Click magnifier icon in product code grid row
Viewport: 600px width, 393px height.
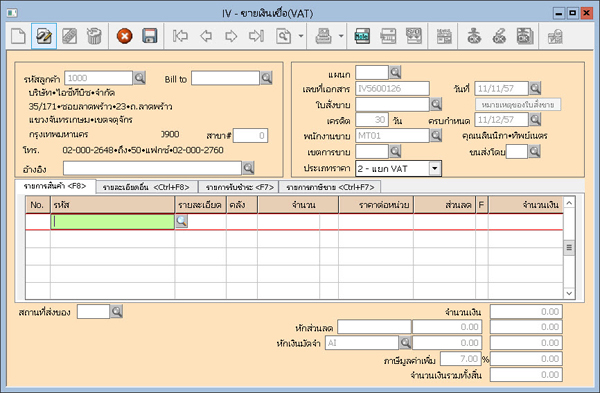[x=181, y=221]
